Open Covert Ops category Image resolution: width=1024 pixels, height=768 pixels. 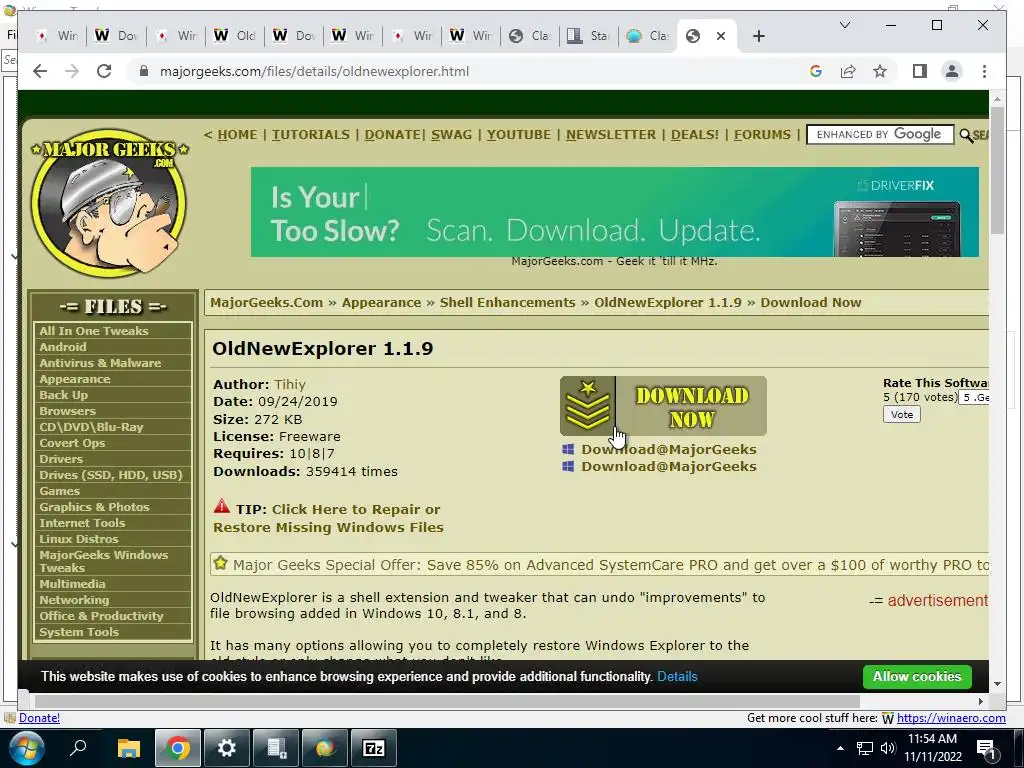(x=72, y=443)
